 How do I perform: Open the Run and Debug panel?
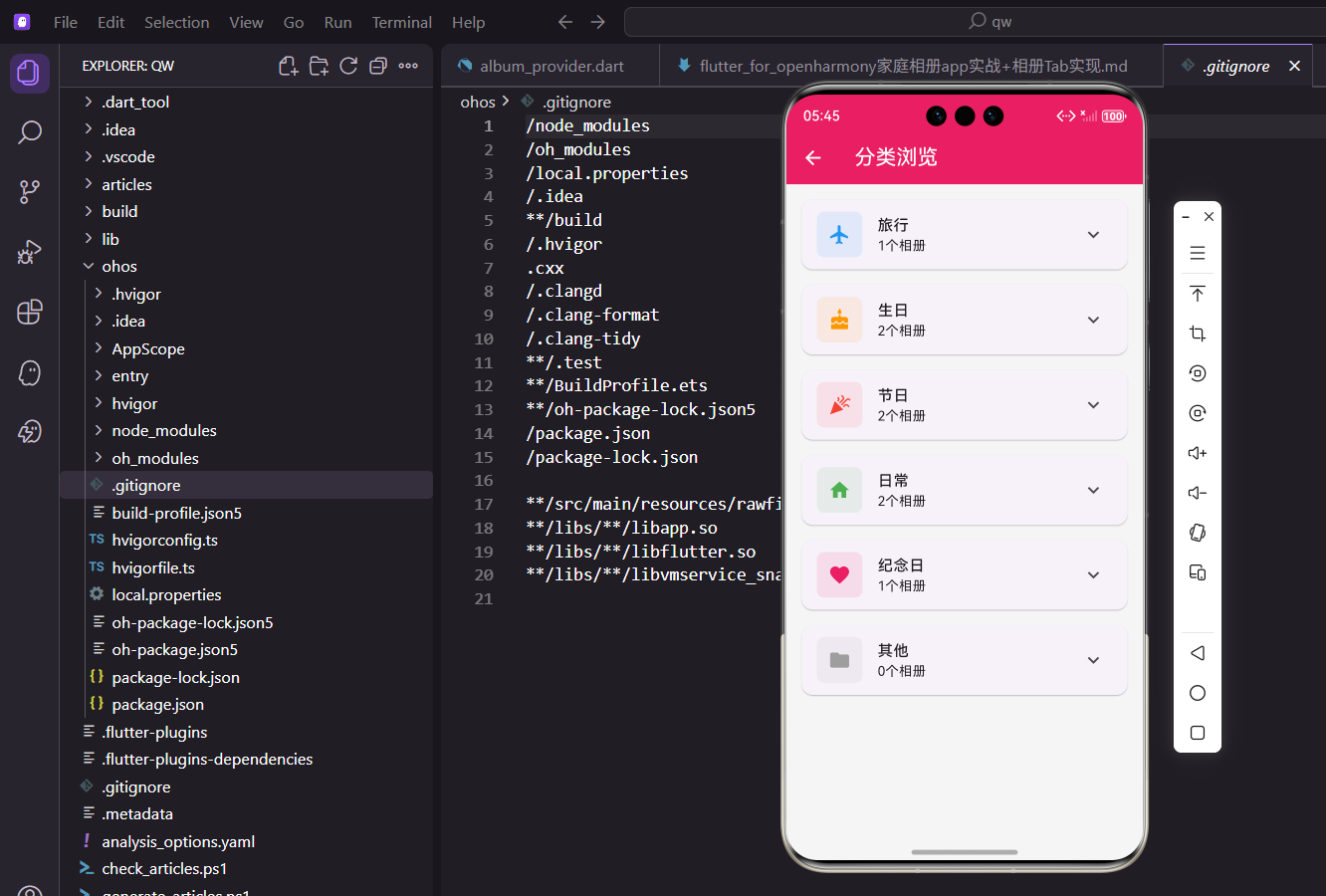point(29,252)
